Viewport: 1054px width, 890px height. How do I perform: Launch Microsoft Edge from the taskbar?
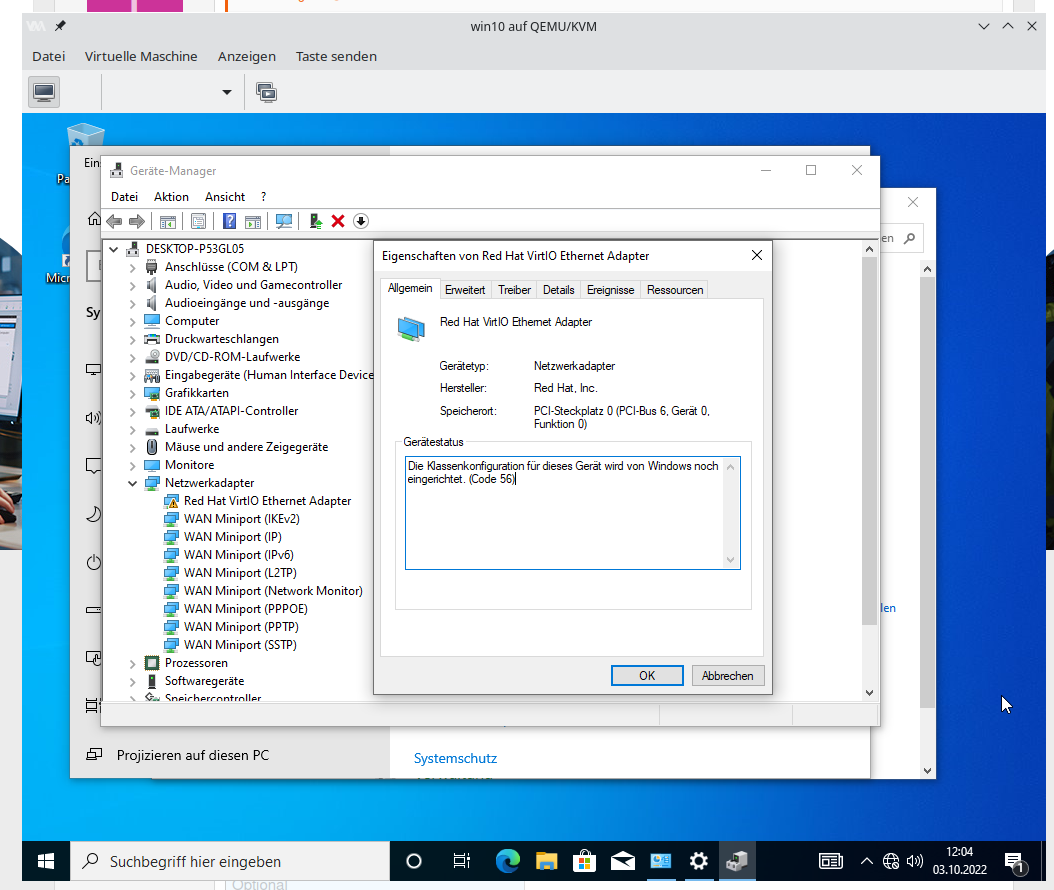[x=508, y=861]
